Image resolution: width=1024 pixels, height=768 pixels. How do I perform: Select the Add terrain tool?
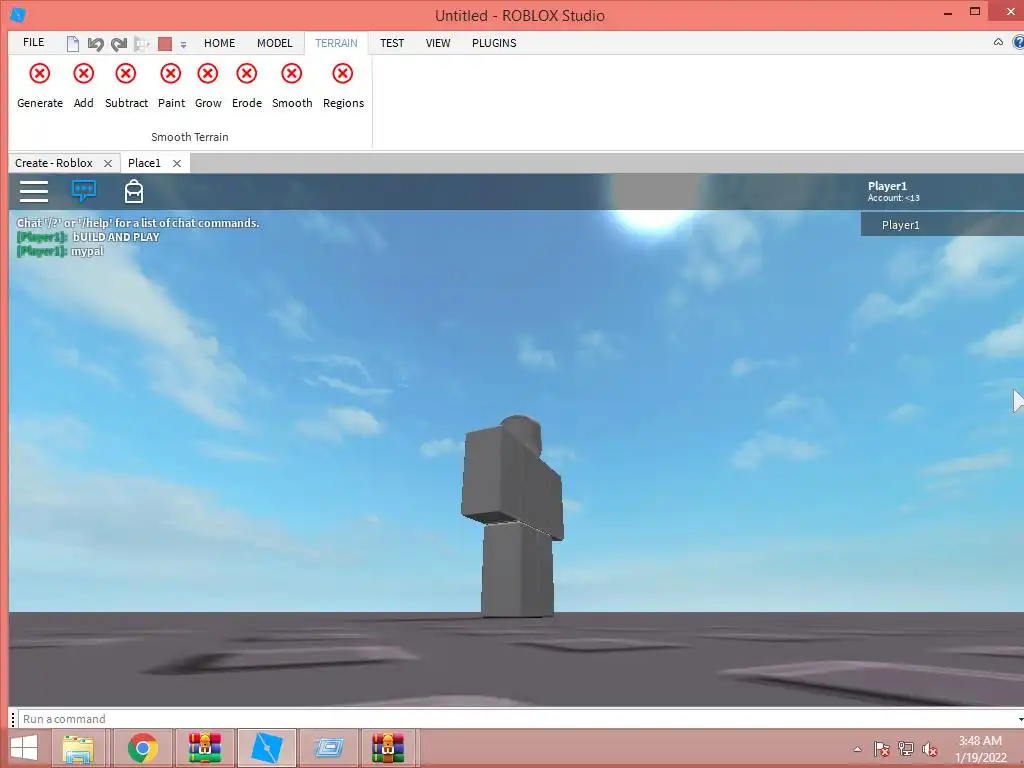84,86
